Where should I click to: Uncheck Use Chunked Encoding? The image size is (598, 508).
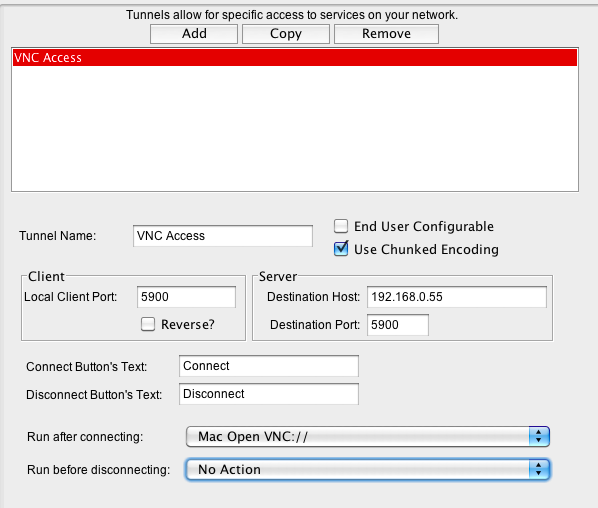[341, 249]
